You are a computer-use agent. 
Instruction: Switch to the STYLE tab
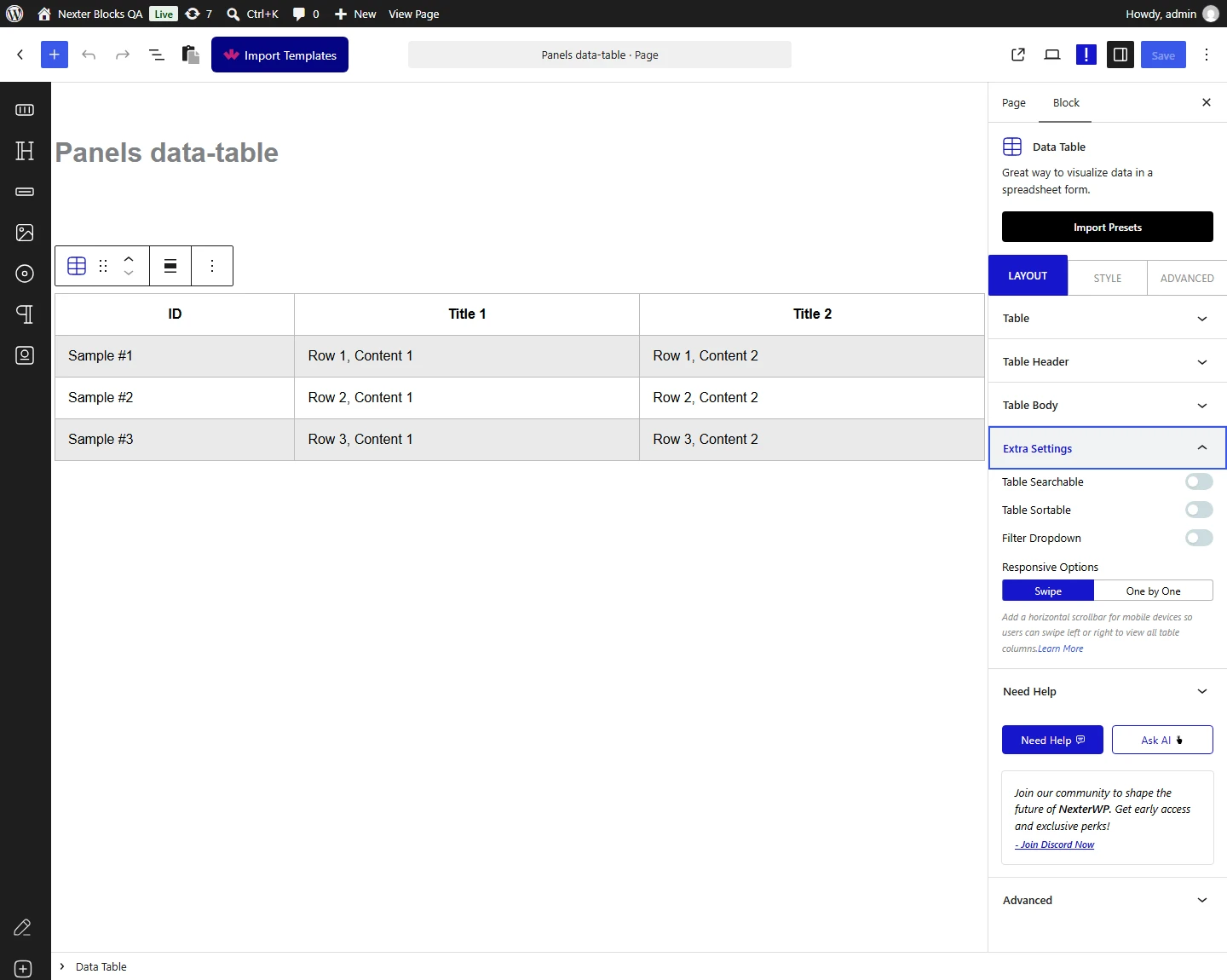[1108, 278]
